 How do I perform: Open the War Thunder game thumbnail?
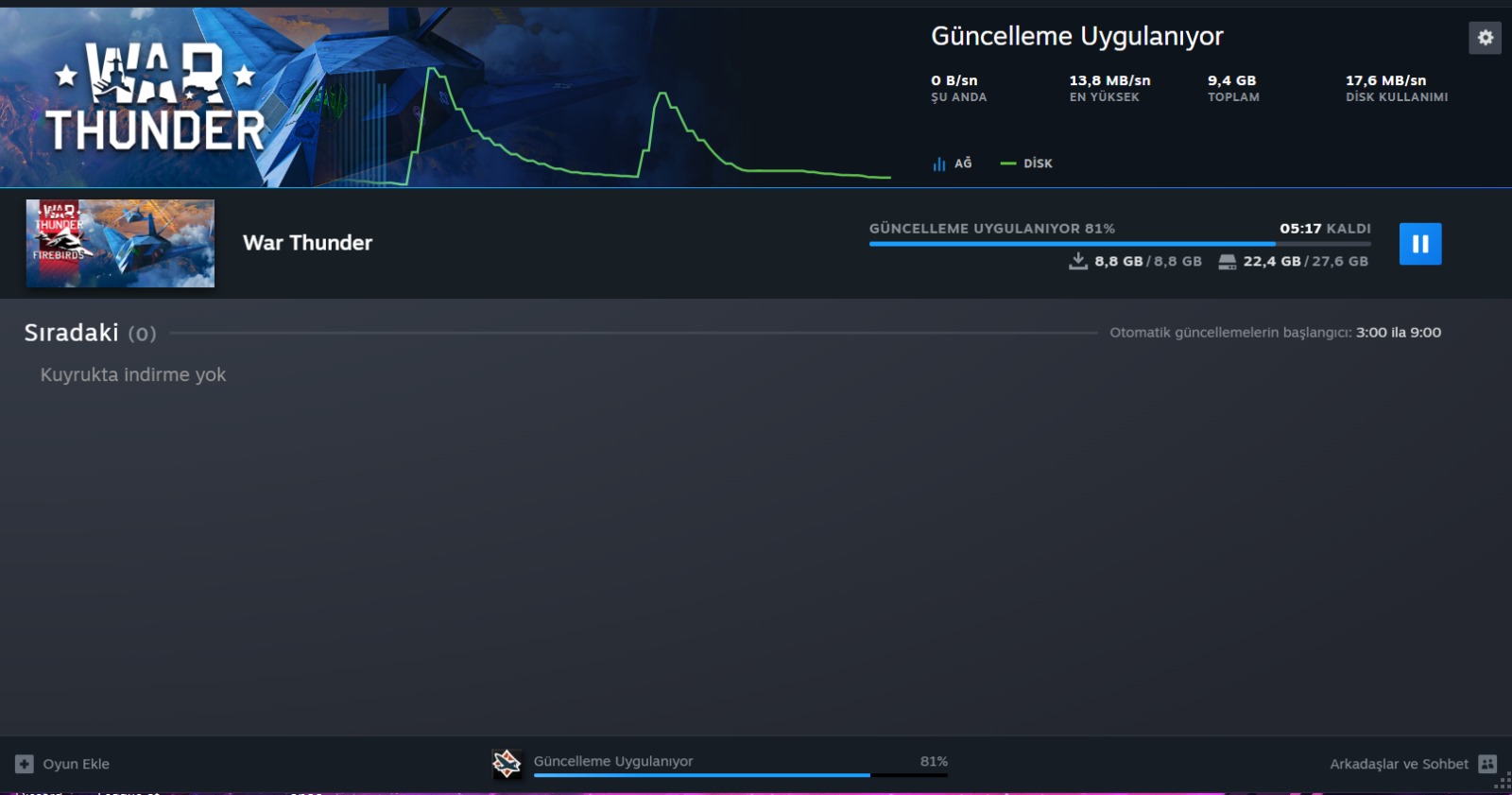(x=120, y=243)
